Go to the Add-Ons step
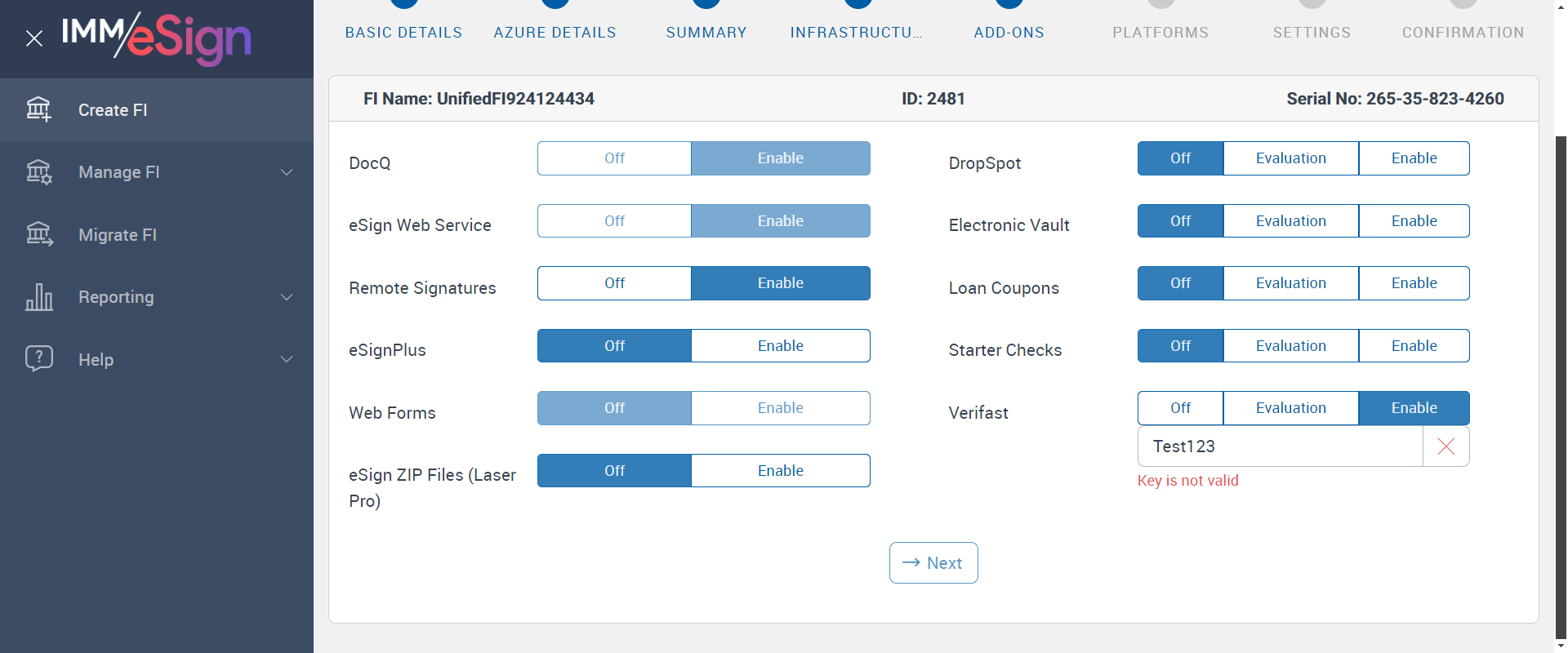This screenshot has width=1568, height=653. pyautogui.click(x=1009, y=33)
